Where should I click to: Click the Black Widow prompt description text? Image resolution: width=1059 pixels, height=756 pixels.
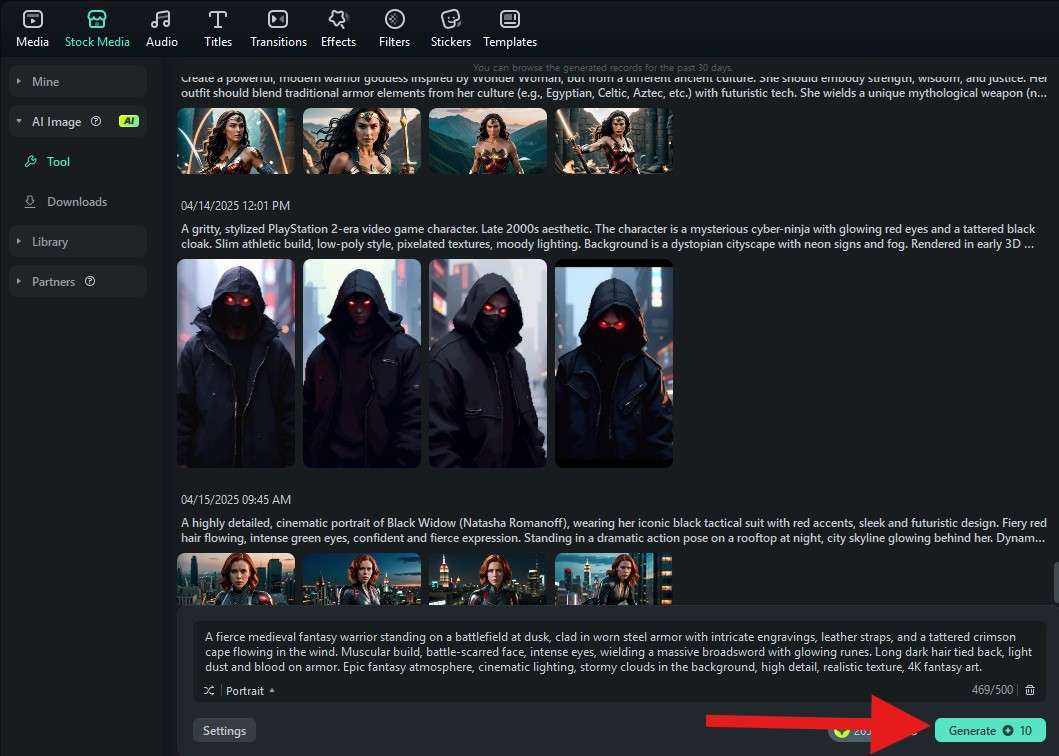613,530
